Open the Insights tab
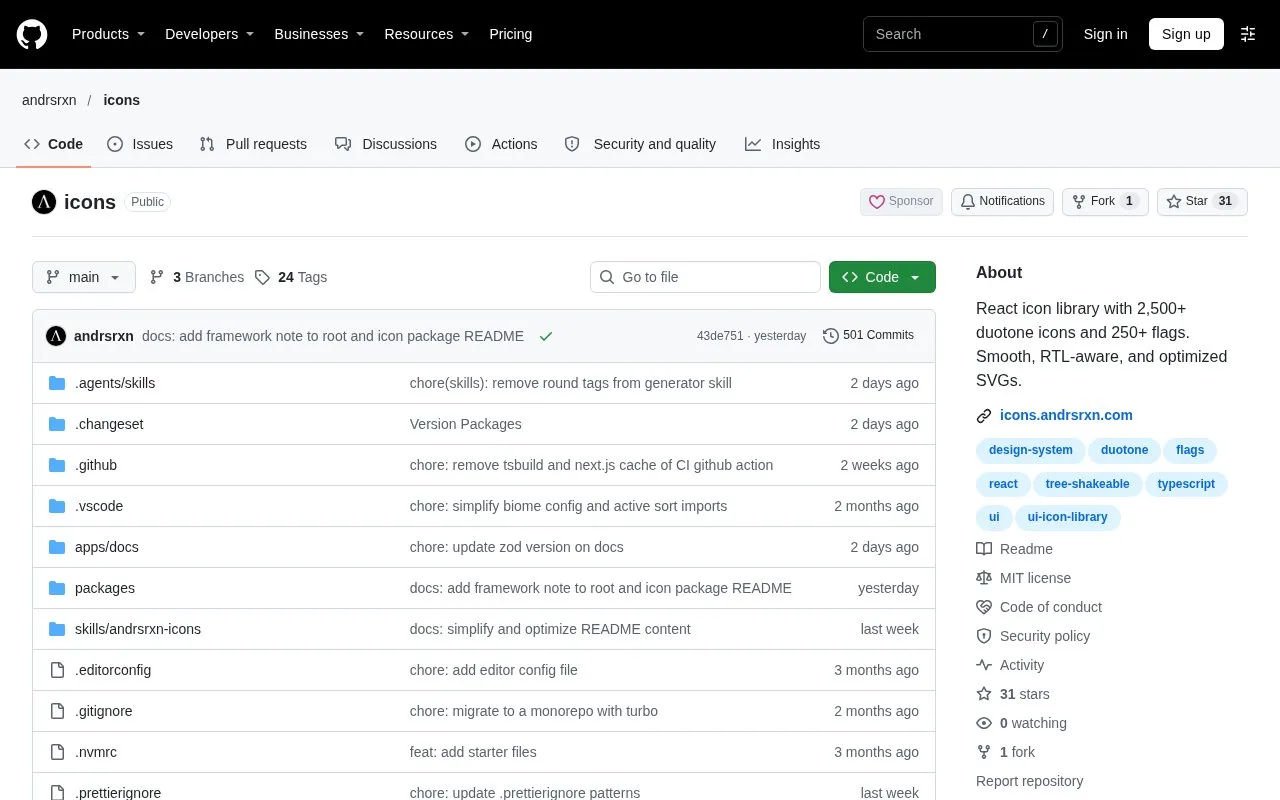The height and width of the screenshot is (800, 1280). tap(782, 144)
